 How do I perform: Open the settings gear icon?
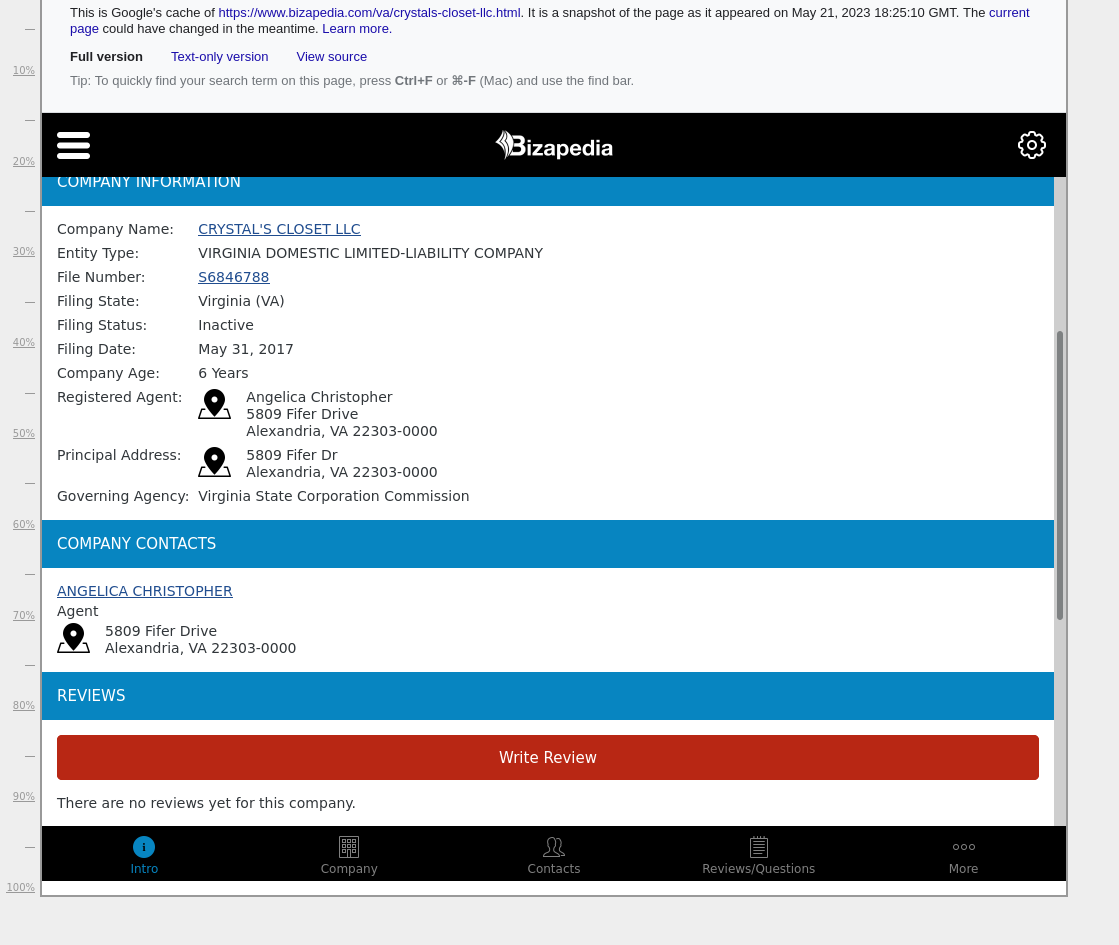(1031, 146)
